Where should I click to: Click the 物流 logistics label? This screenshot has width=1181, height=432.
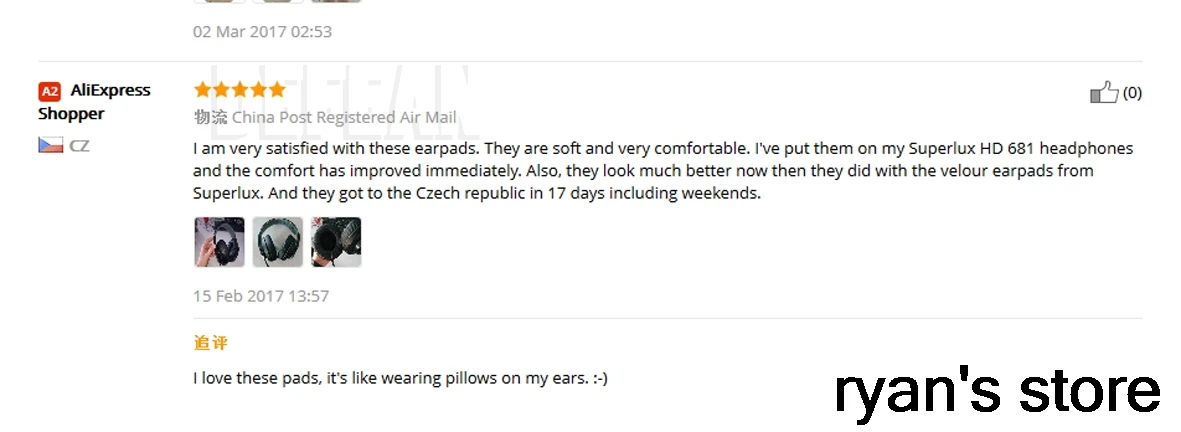(209, 117)
